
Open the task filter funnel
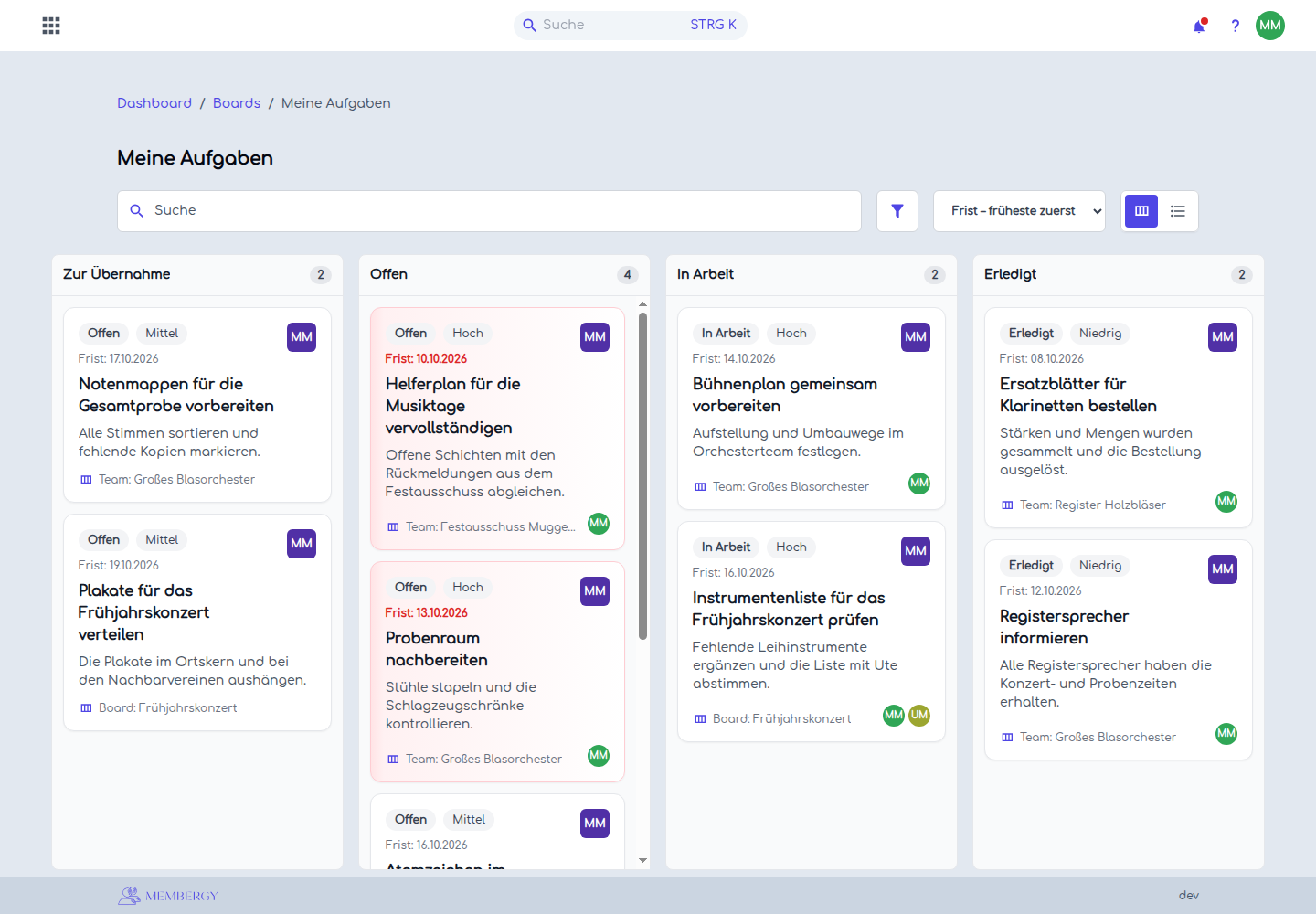point(897,211)
